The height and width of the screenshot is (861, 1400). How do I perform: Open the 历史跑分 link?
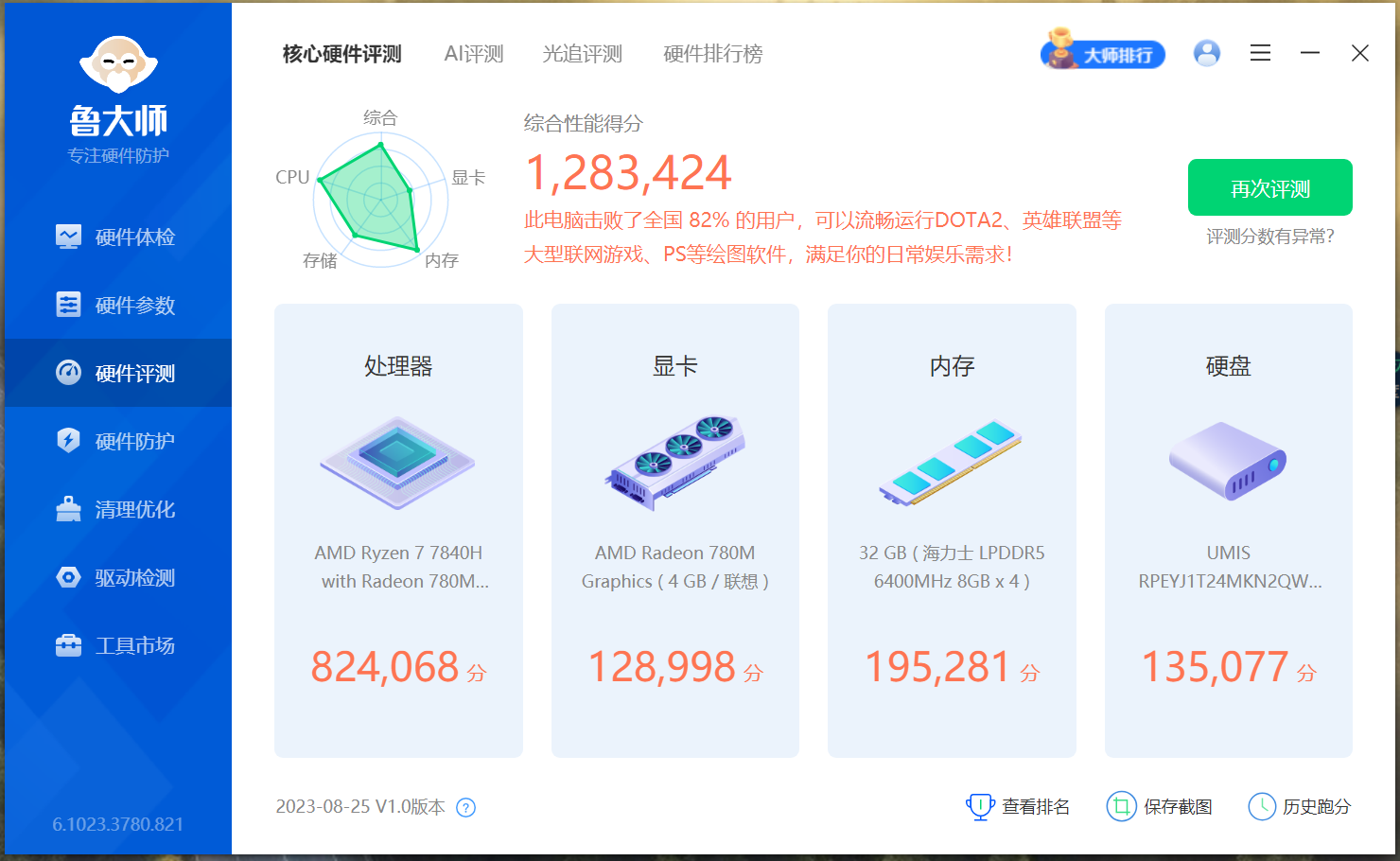click(x=1317, y=807)
